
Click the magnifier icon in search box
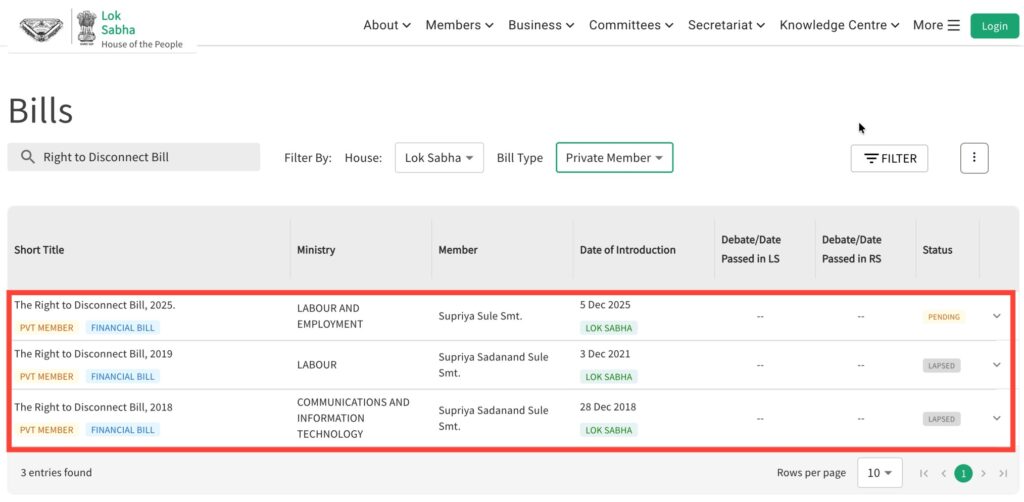(x=27, y=157)
